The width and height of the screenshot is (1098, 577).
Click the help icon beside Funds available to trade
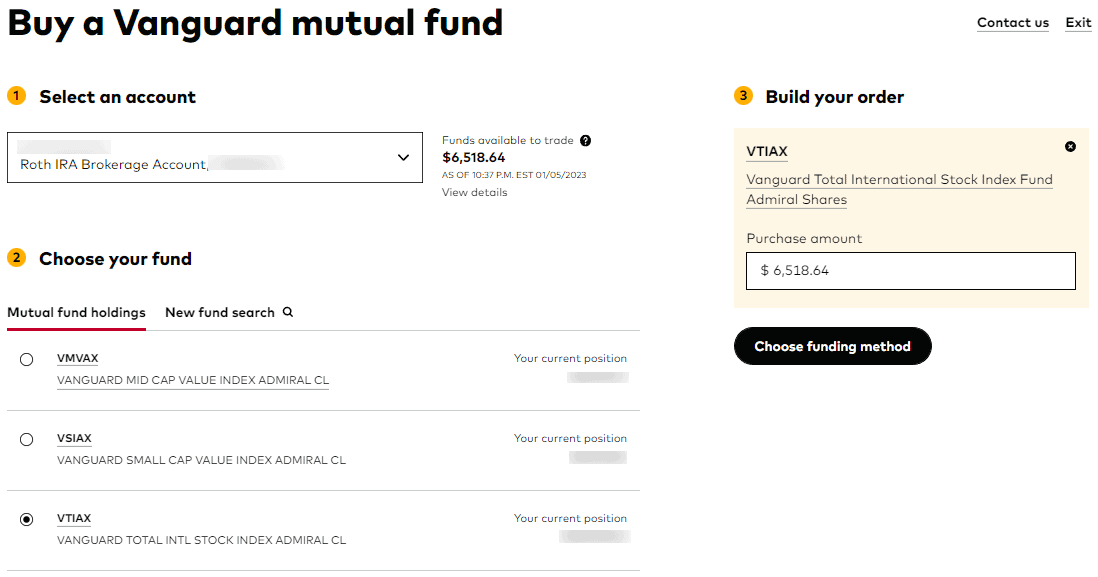click(585, 141)
